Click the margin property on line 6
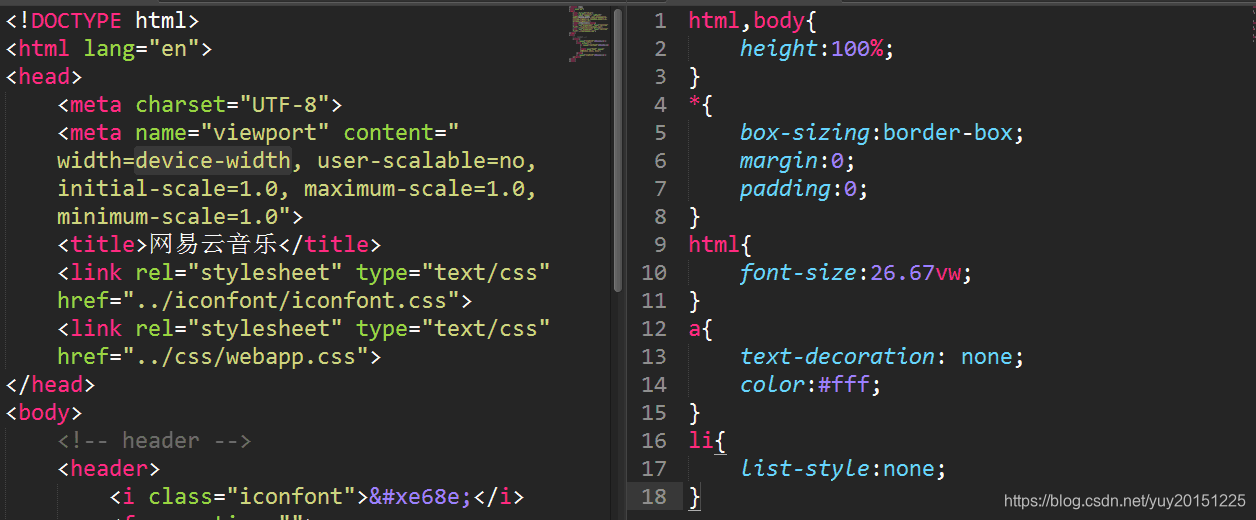Screen dimensions: 1256x520 779,160
